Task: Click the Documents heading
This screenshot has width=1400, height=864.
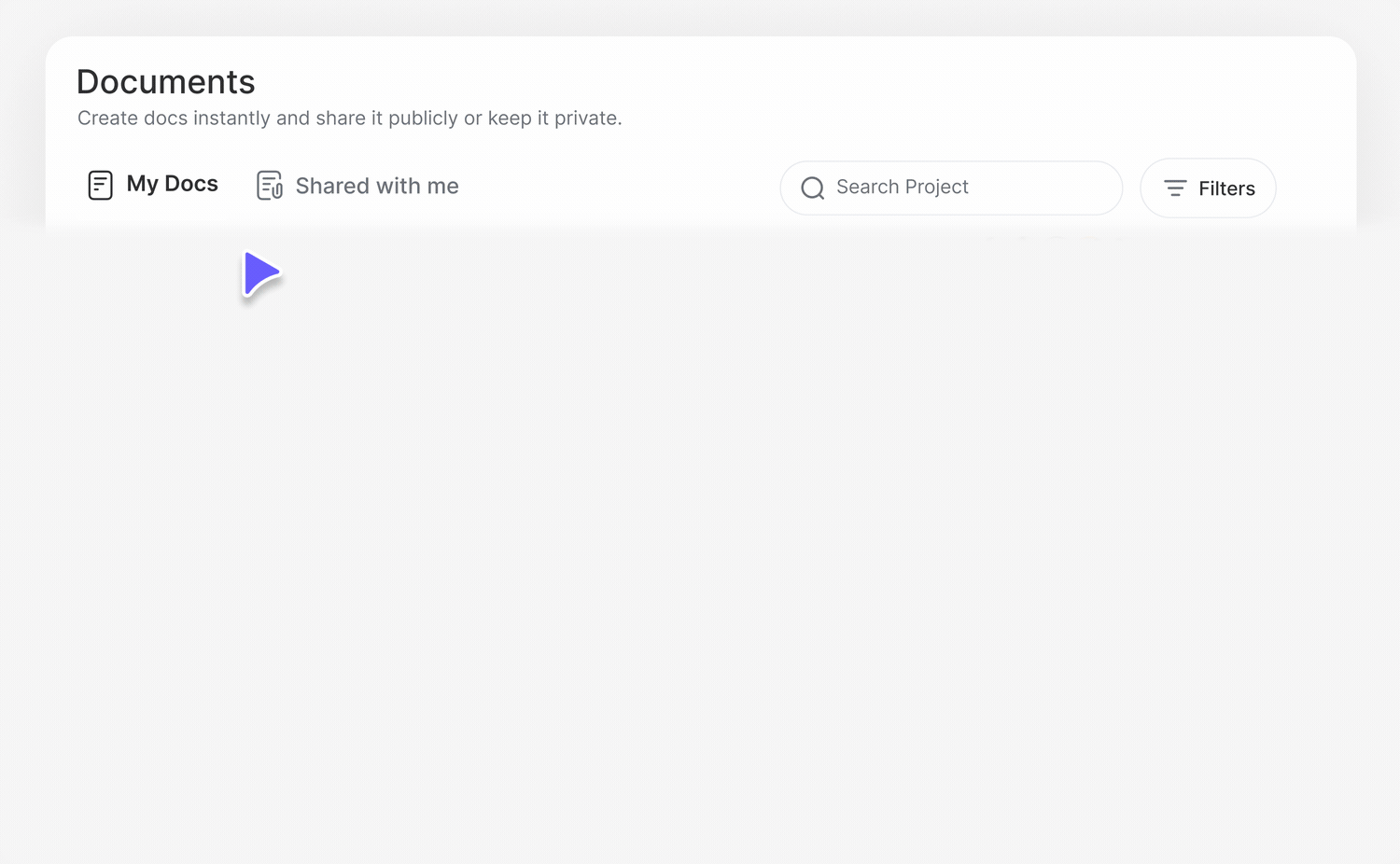Action: 166,82
